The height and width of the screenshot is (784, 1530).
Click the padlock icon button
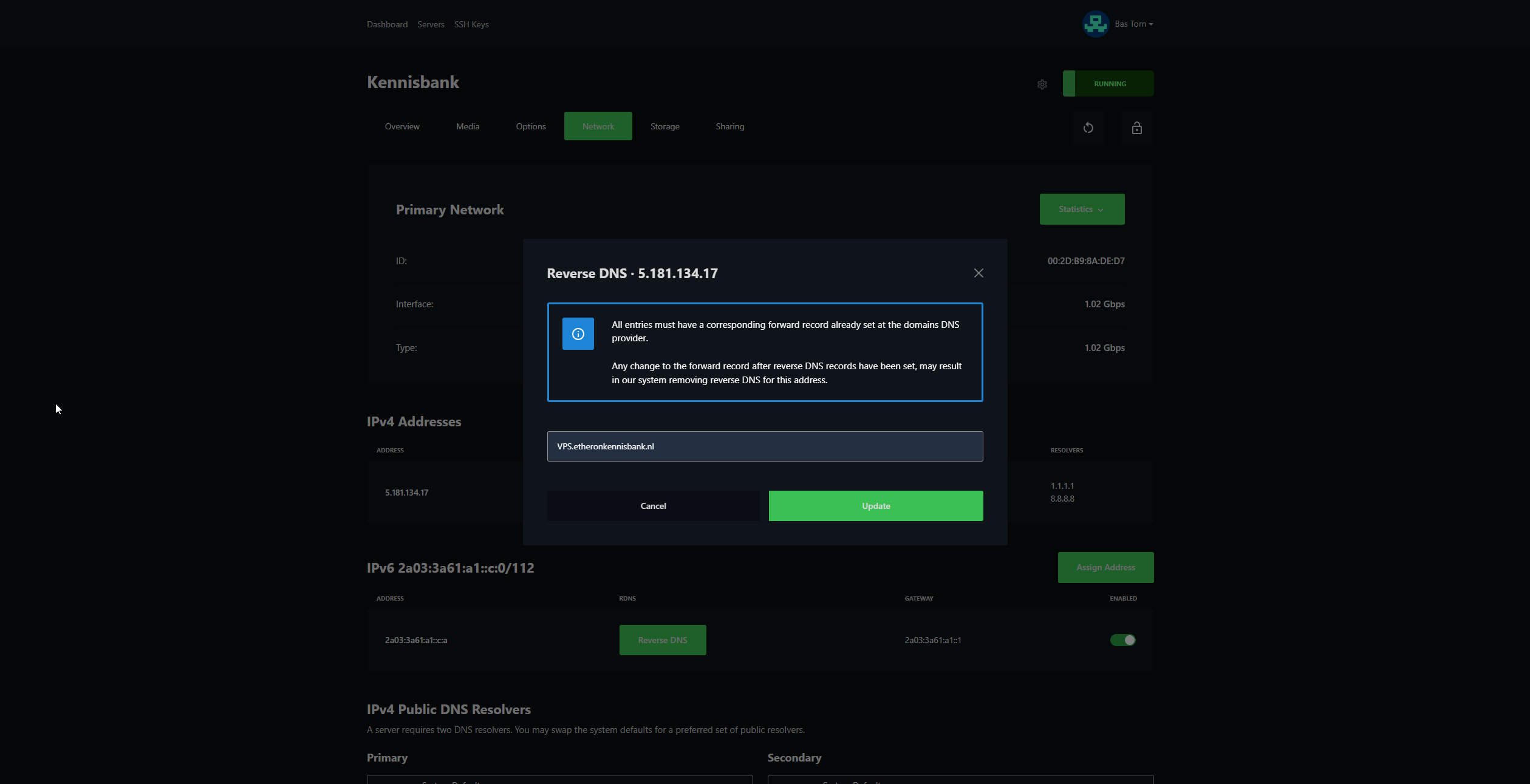tap(1136, 128)
